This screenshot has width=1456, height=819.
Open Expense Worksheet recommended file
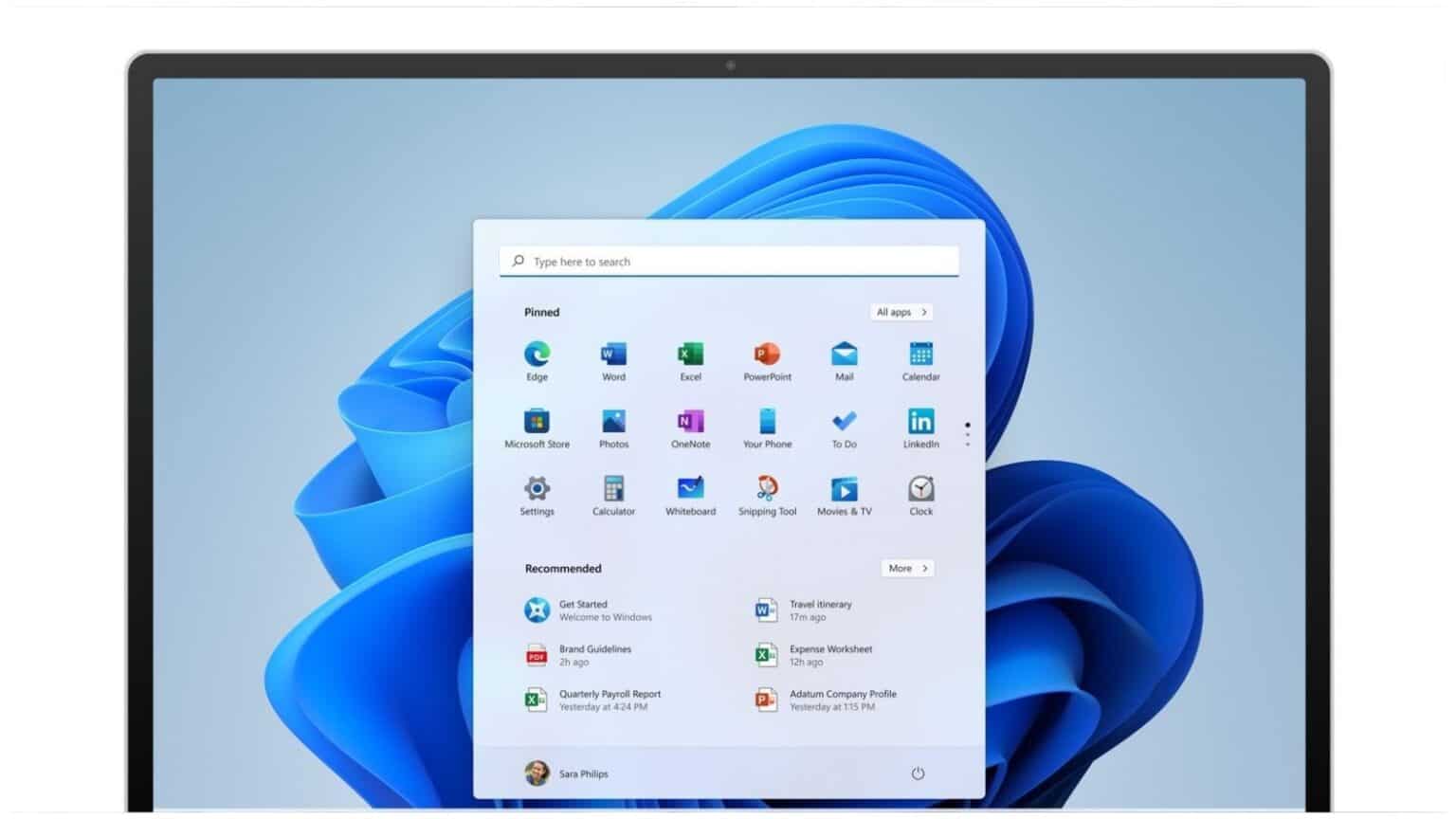click(813, 655)
